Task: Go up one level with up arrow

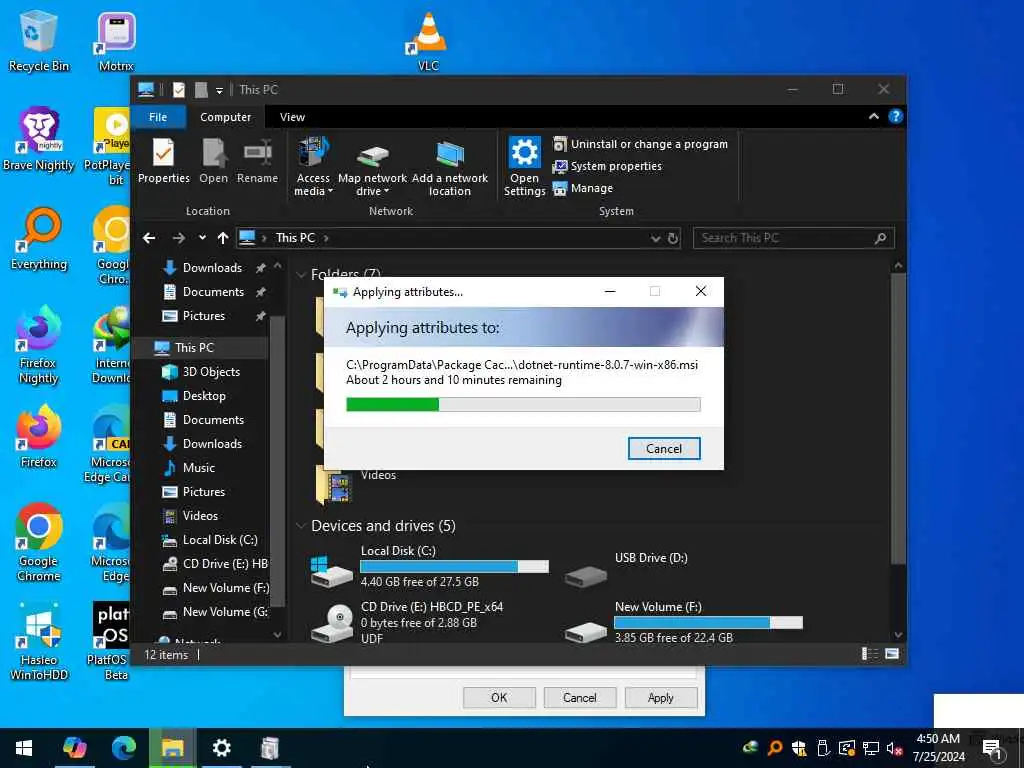Action: pyautogui.click(x=223, y=238)
